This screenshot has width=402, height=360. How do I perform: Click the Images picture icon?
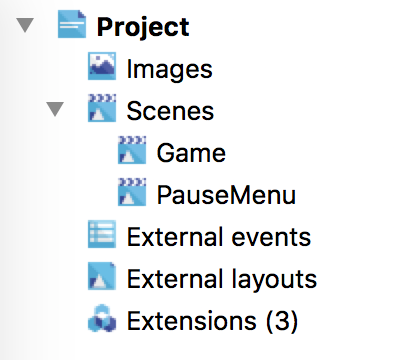[102, 66]
